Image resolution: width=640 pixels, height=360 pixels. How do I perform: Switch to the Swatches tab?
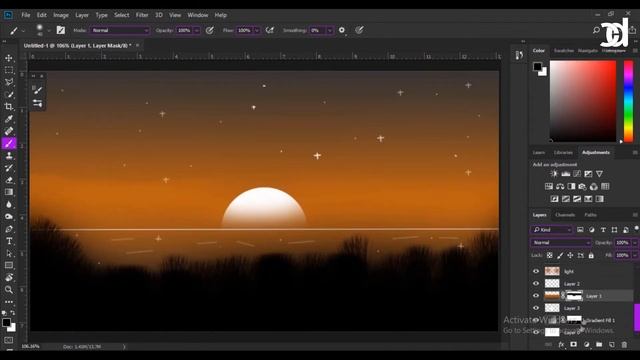(x=564, y=51)
